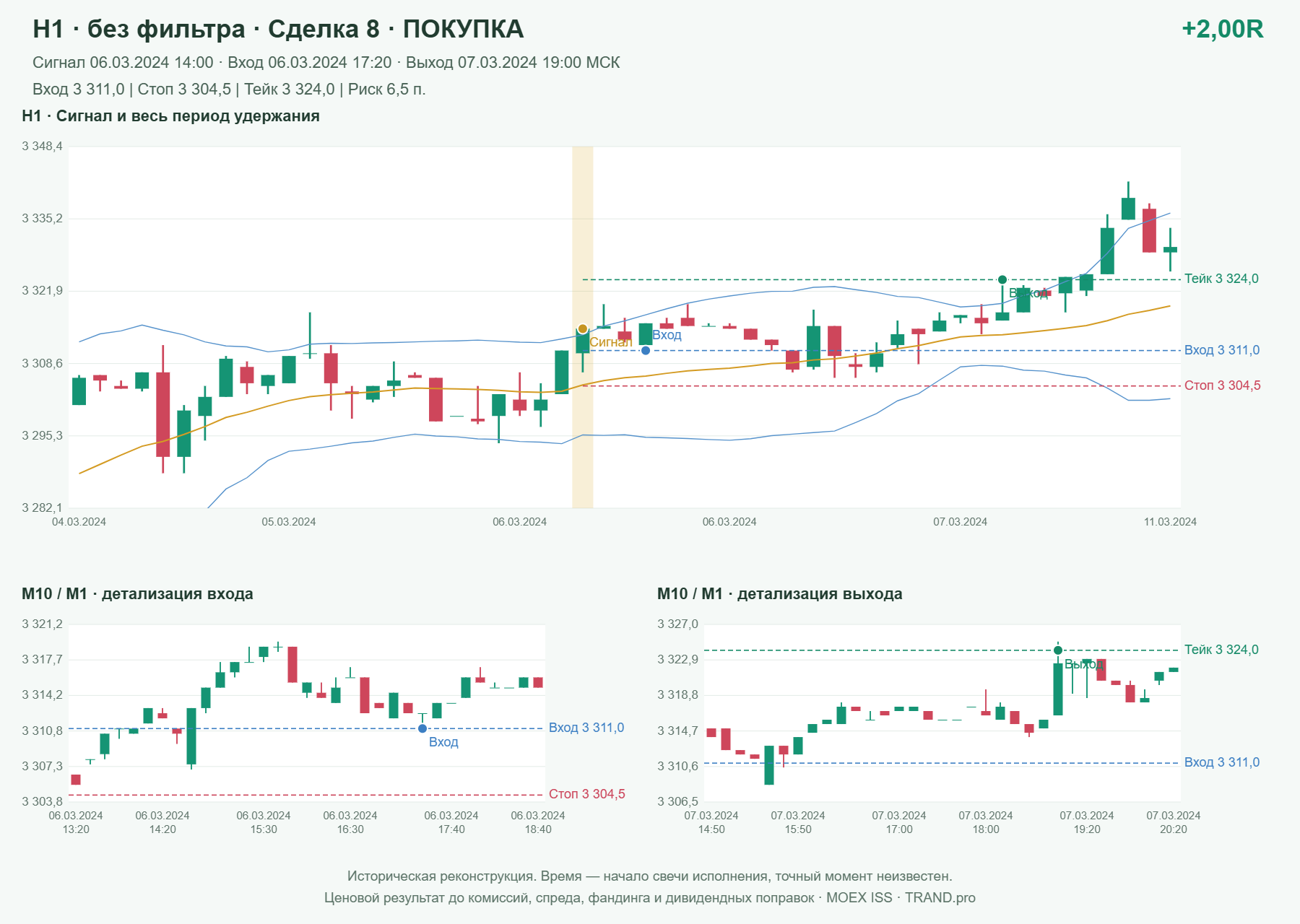Click the '07.03.2024 19:20' time label
This screenshot has width=1300, height=924.
(1087, 822)
